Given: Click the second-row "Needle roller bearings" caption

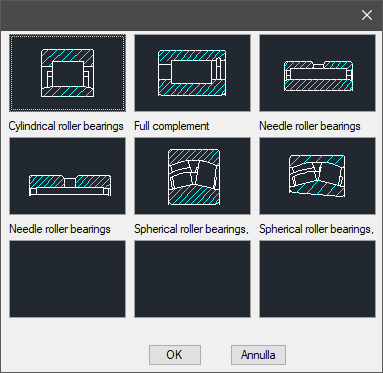Looking at the screenshot, I should point(60,229).
